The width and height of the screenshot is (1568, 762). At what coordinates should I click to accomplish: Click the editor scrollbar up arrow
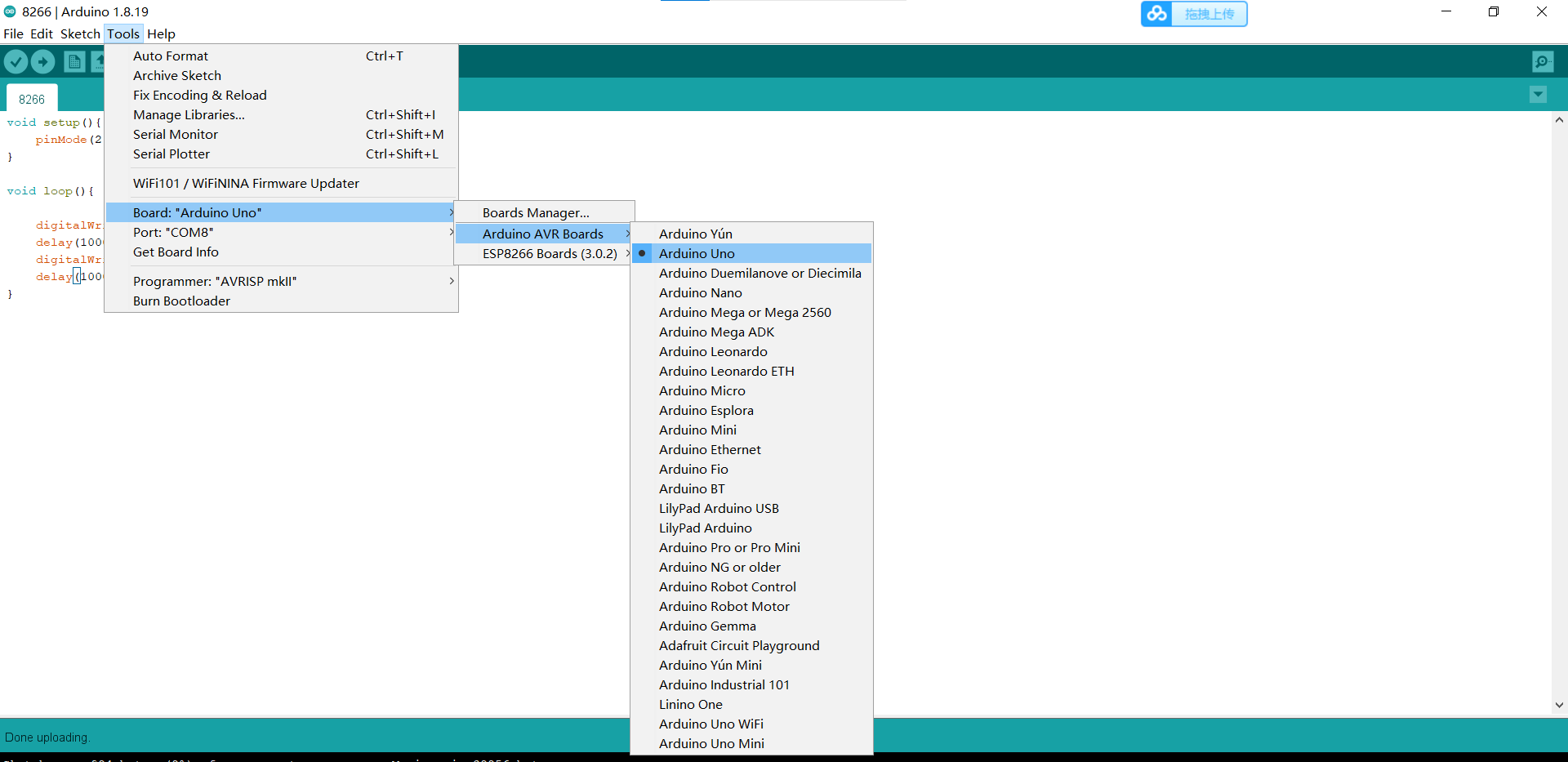coord(1559,120)
